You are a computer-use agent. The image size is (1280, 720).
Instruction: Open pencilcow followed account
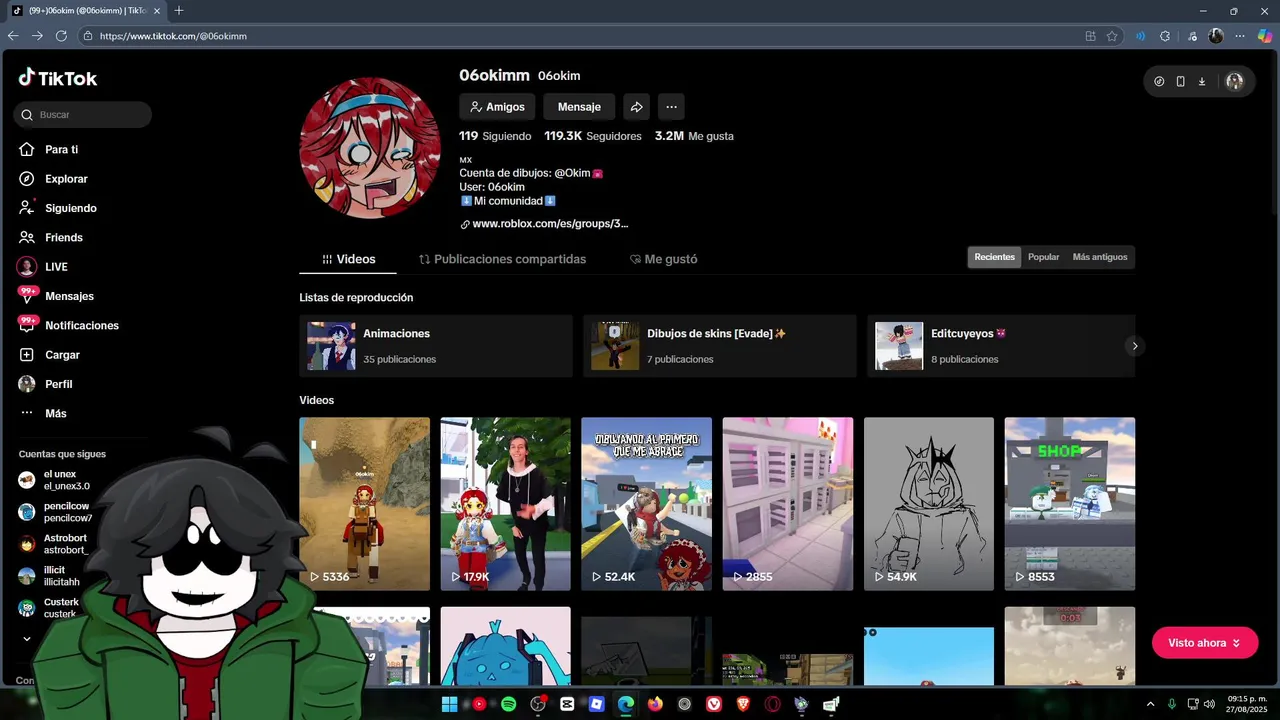[55, 512]
